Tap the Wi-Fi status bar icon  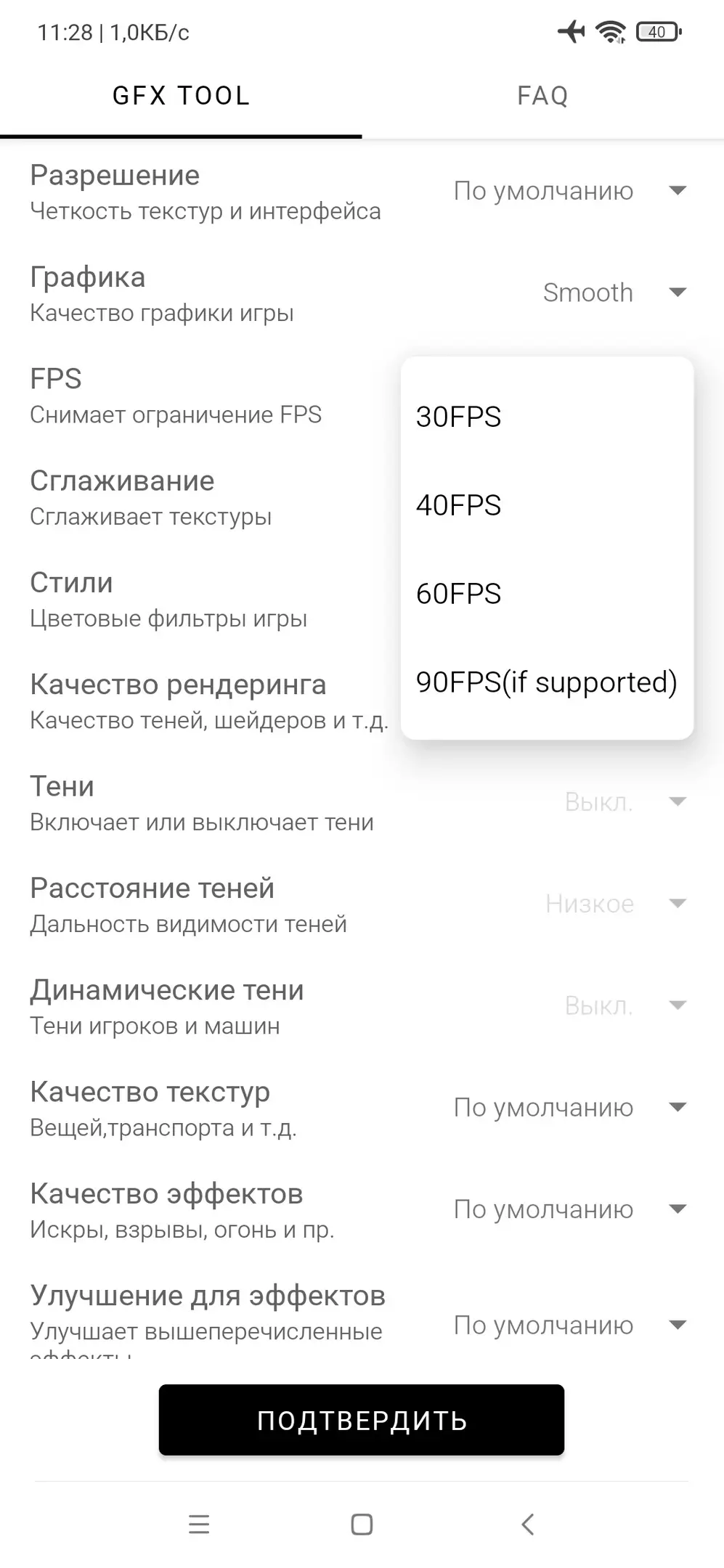[x=610, y=32]
